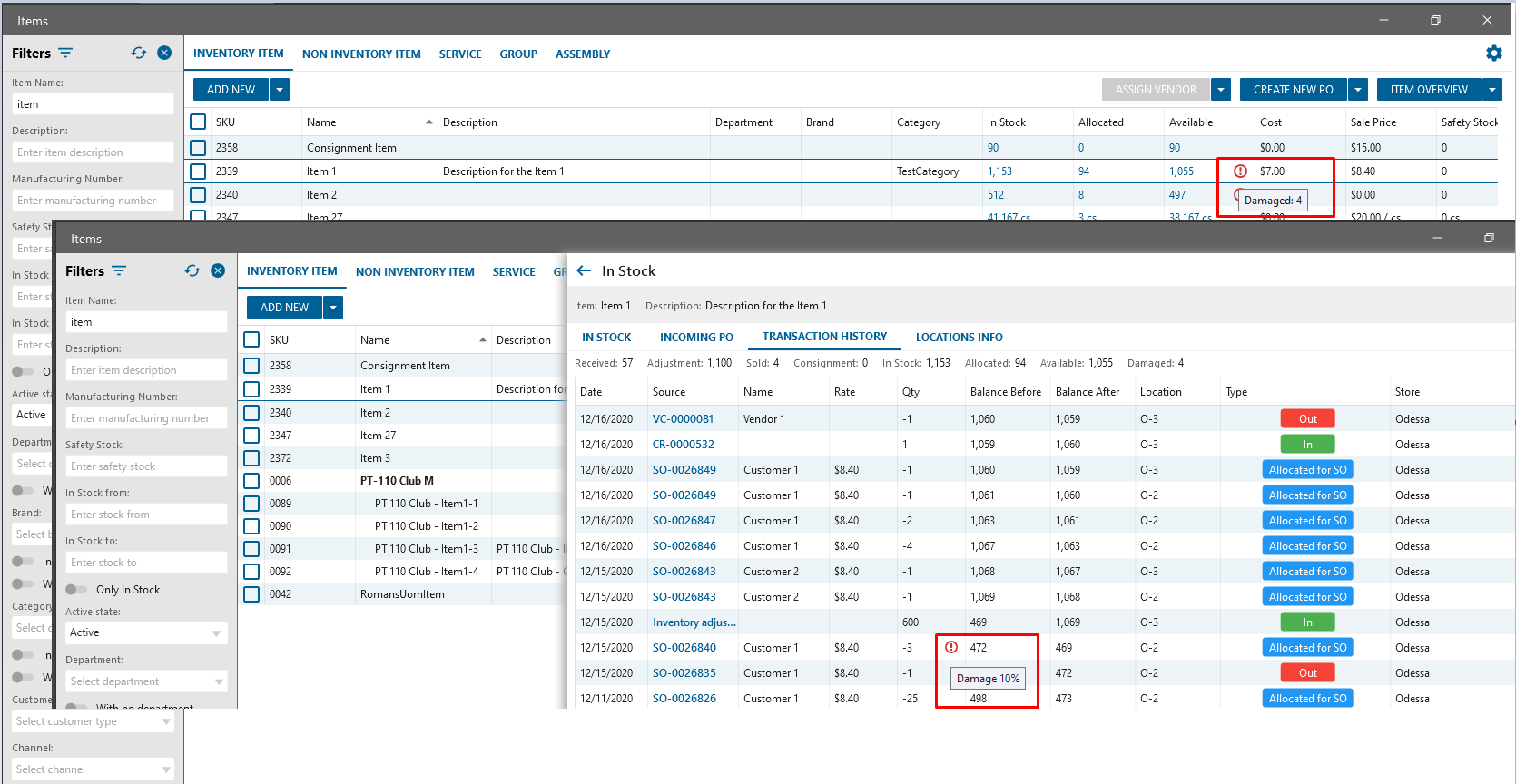The image size is (1516, 784).
Task: Open the Locations Info tab
Action: (959, 338)
